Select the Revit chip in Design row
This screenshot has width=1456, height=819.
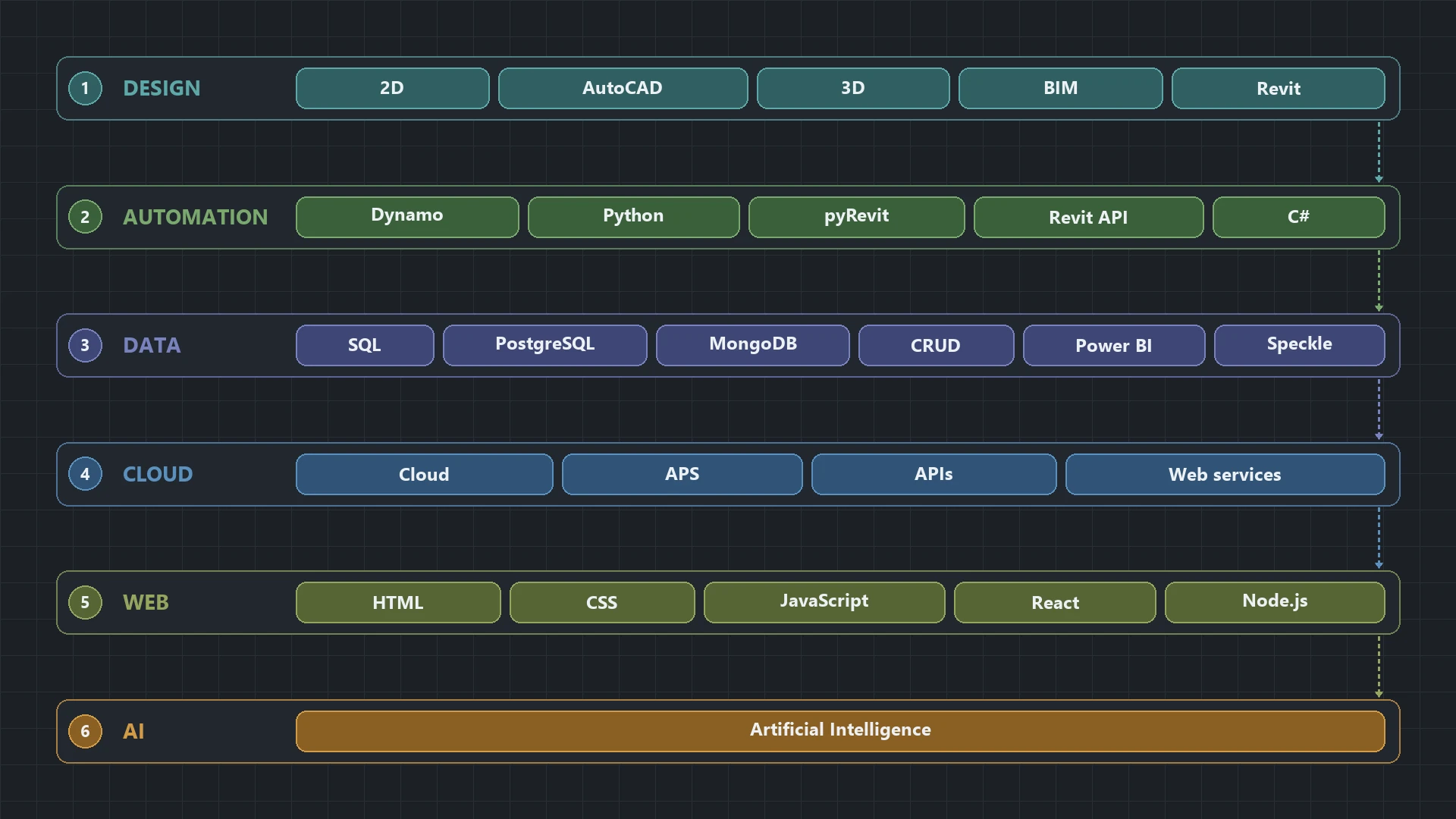pyautogui.click(x=1279, y=88)
